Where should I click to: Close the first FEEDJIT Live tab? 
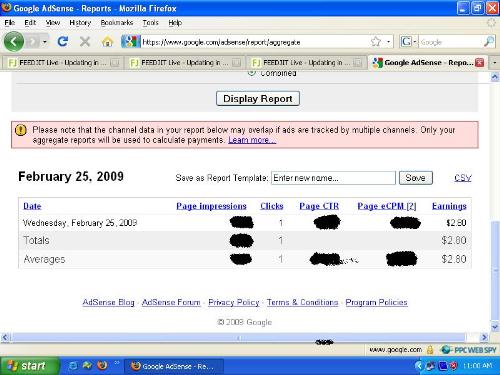click(115, 63)
